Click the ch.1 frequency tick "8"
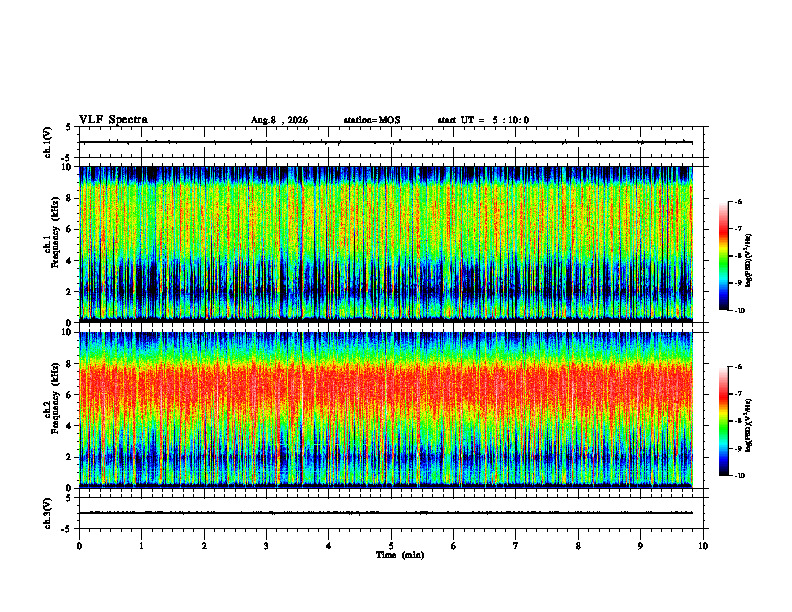 [69, 198]
